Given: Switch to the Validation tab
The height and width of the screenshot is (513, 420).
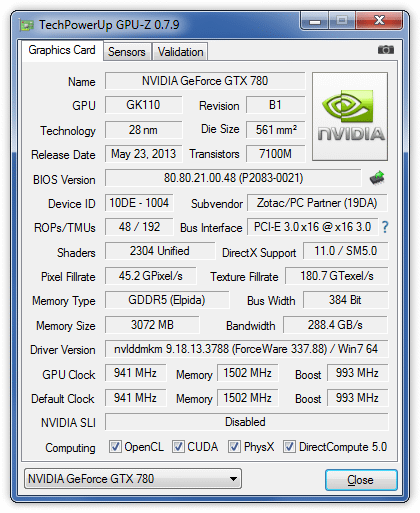Looking at the screenshot, I should [180, 52].
